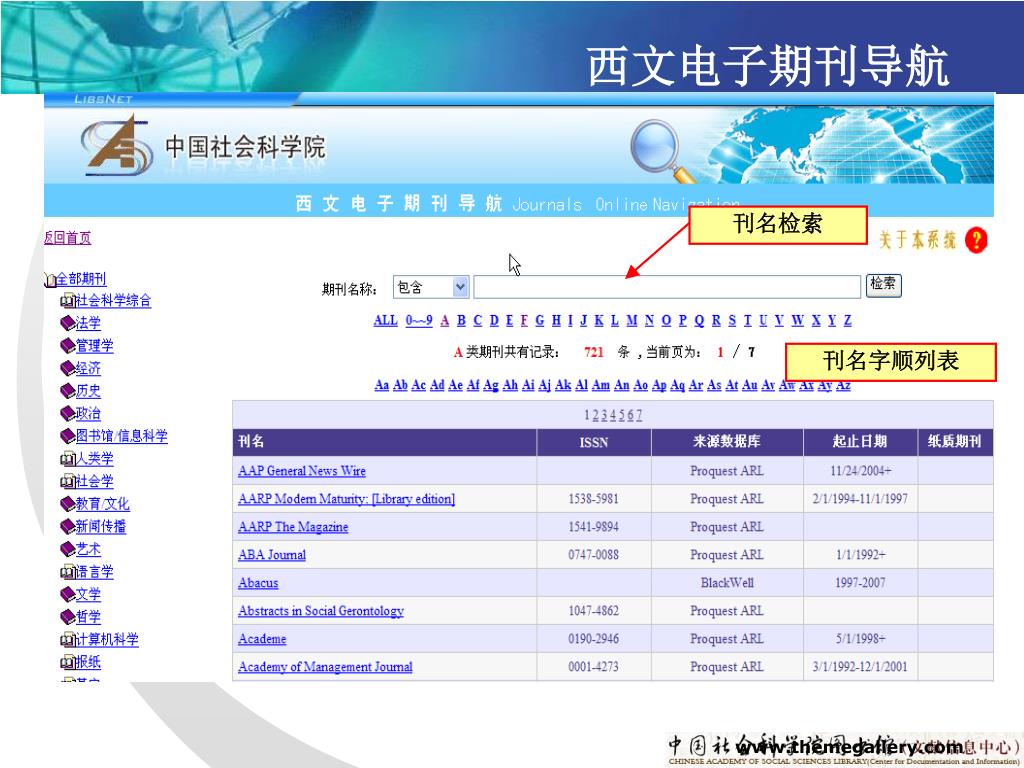Viewport: 1024px width, 768px height.
Task: Click the book icon beside 文学
Action: pos(67,594)
